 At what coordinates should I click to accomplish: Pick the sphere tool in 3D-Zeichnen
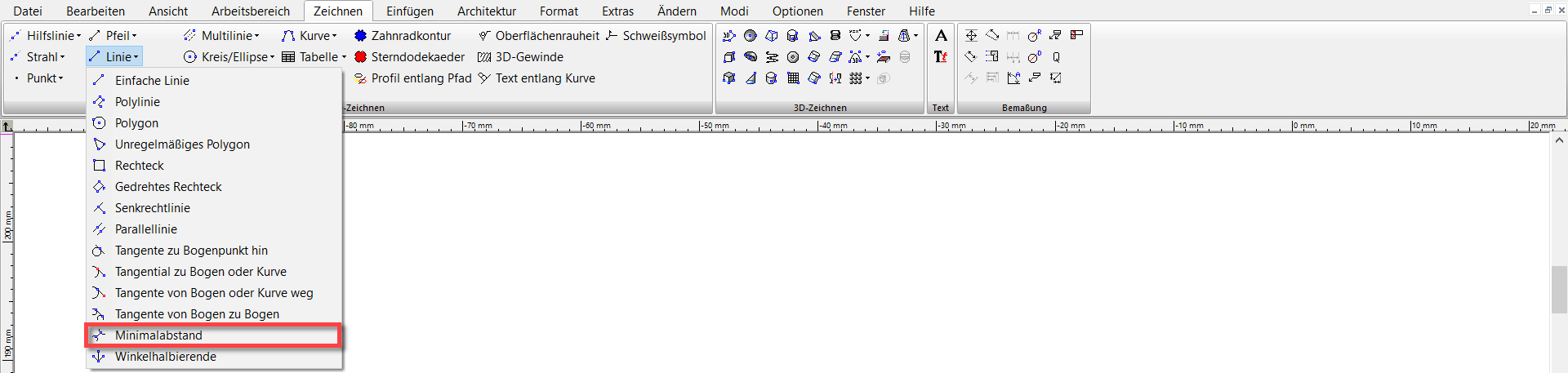click(x=751, y=36)
